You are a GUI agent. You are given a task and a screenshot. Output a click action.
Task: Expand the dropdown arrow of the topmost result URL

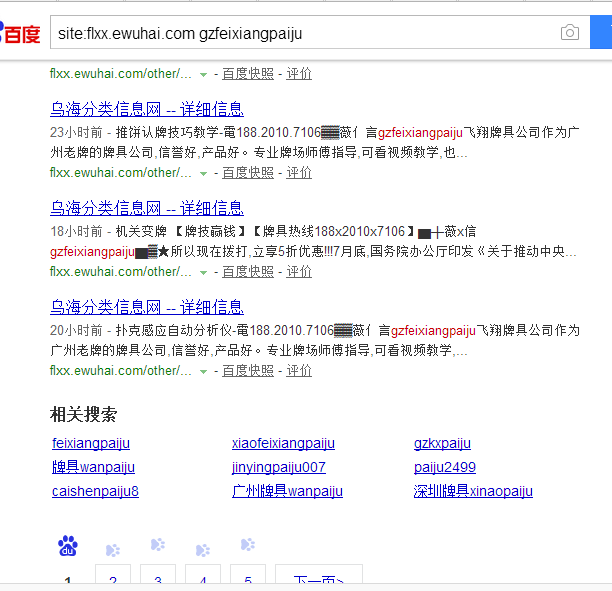pyautogui.click(x=203, y=75)
